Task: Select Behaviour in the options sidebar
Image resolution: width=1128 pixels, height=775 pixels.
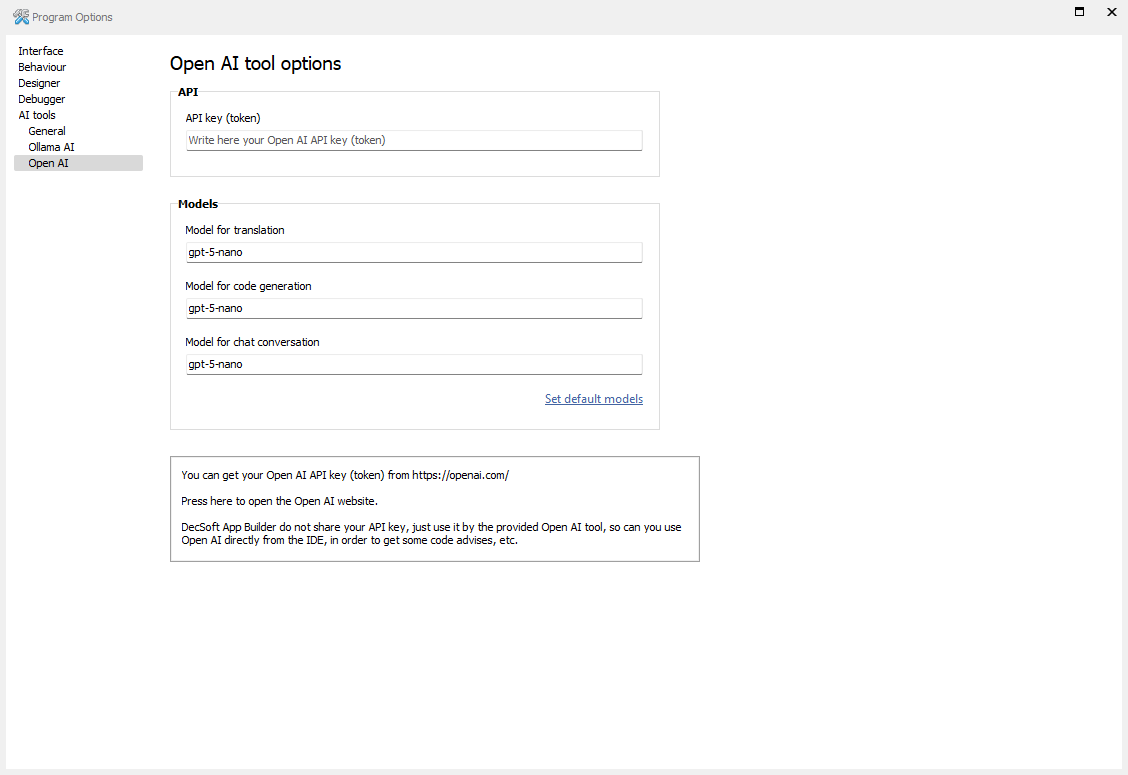Action: 42,67
